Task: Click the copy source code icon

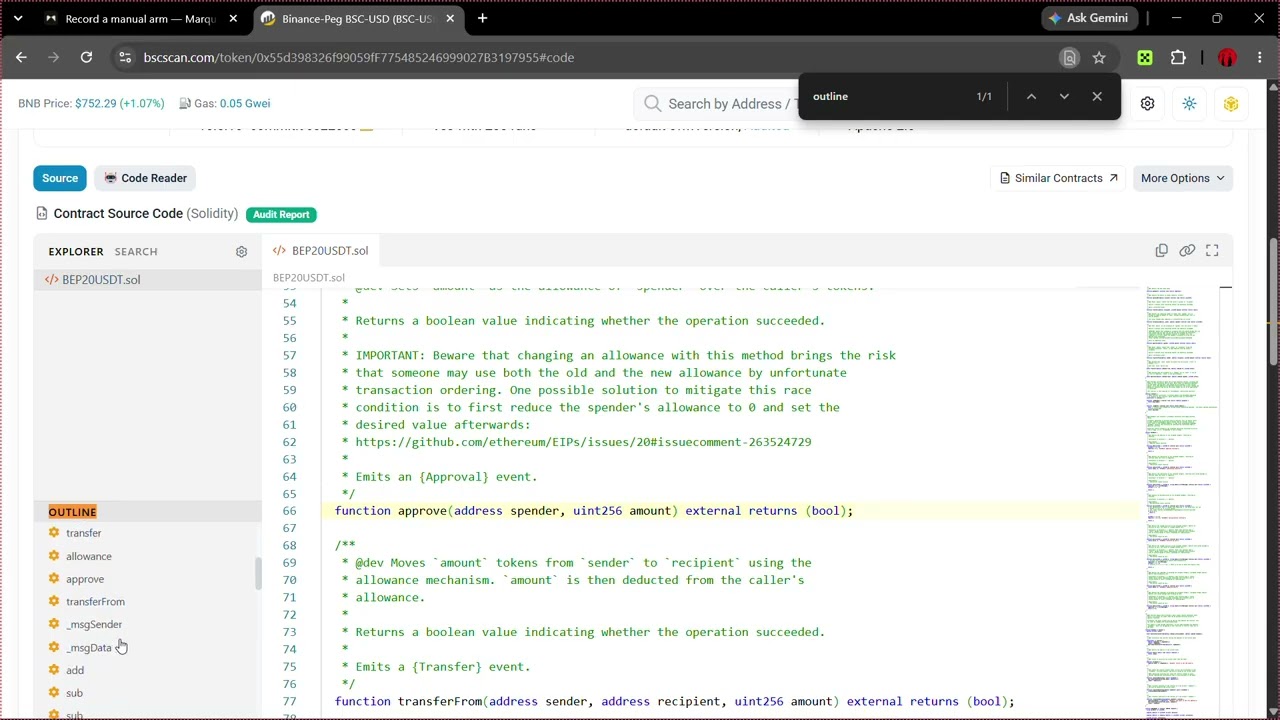Action: click(1161, 251)
